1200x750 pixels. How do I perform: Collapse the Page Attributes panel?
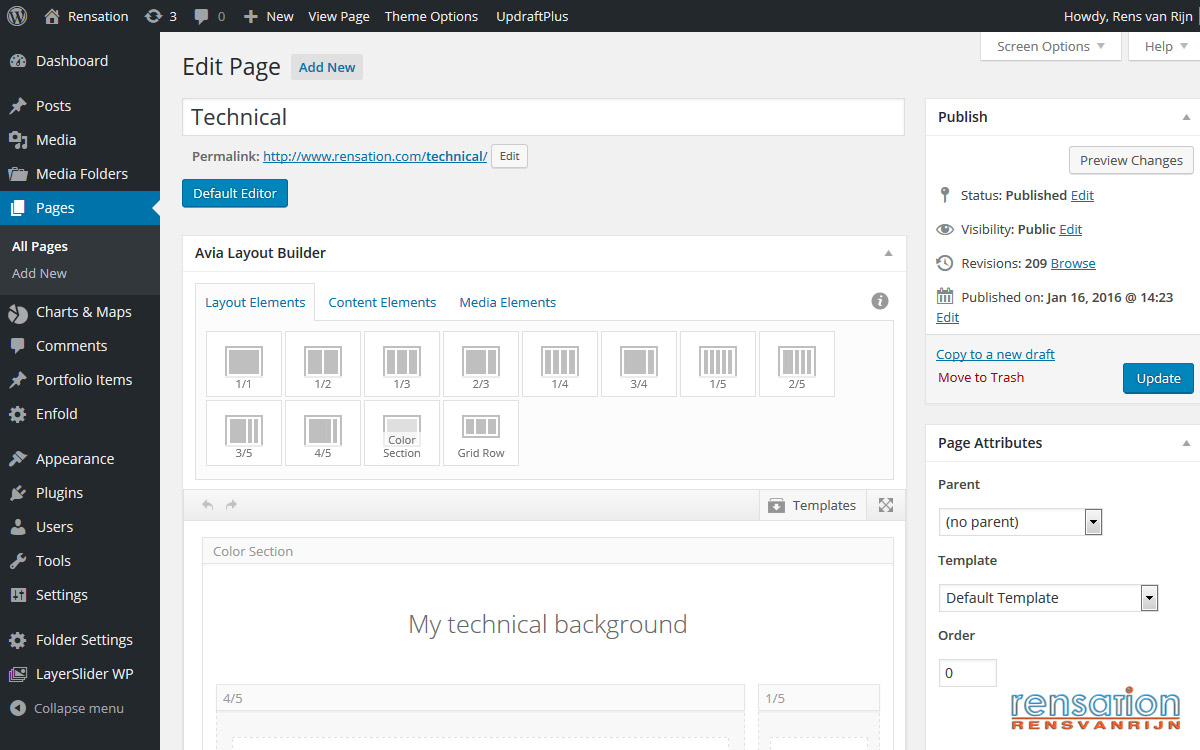click(x=1186, y=443)
